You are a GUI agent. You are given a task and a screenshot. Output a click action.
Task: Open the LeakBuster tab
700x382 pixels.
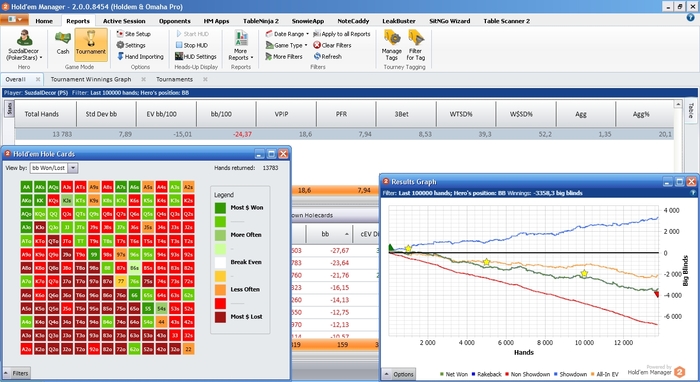point(399,21)
